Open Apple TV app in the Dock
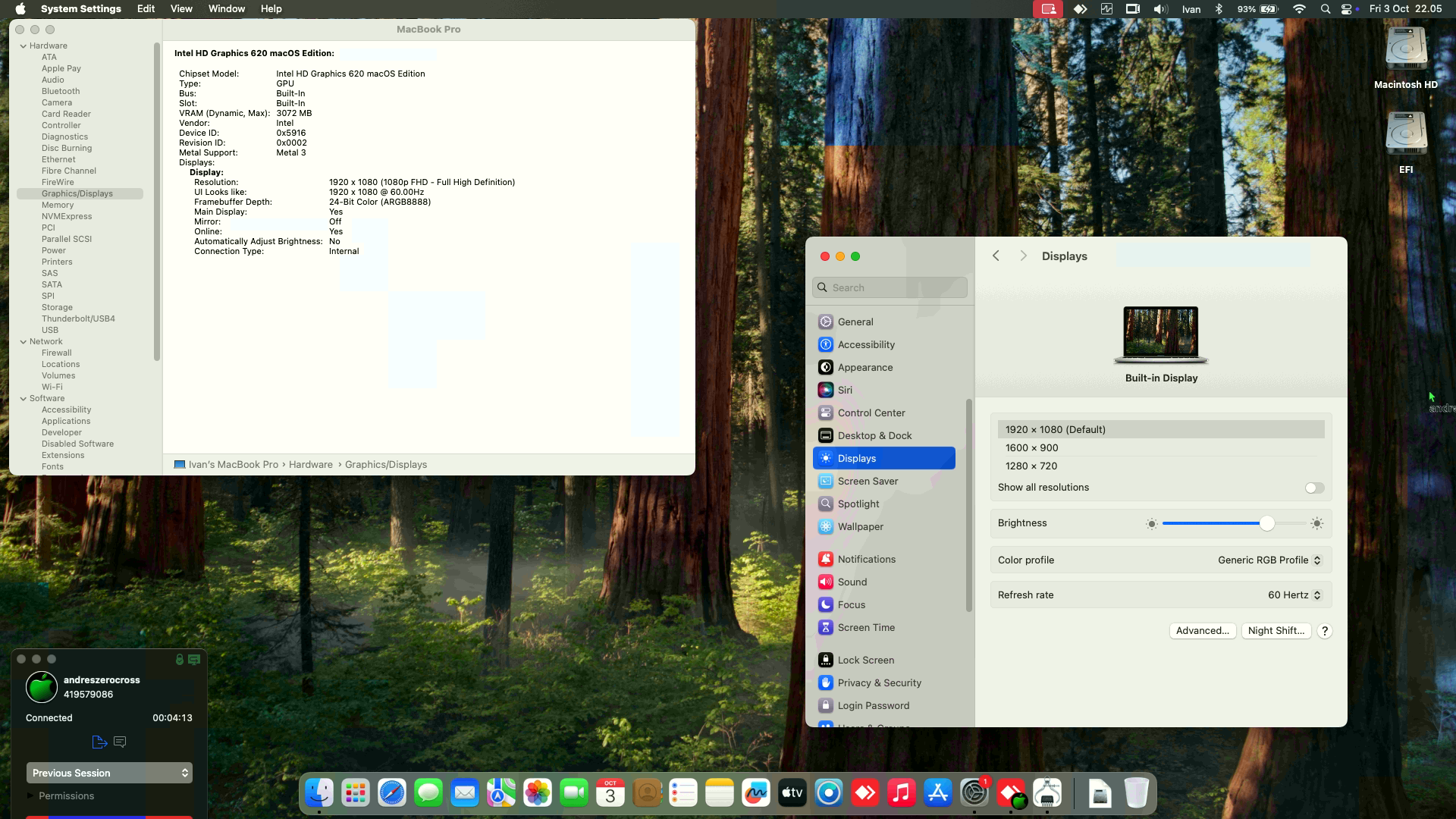This screenshot has width=1456, height=819. point(792,793)
